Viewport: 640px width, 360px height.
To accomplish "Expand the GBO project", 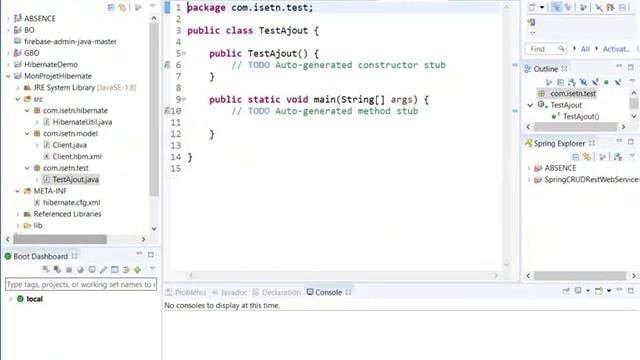I will (x=8, y=53).
